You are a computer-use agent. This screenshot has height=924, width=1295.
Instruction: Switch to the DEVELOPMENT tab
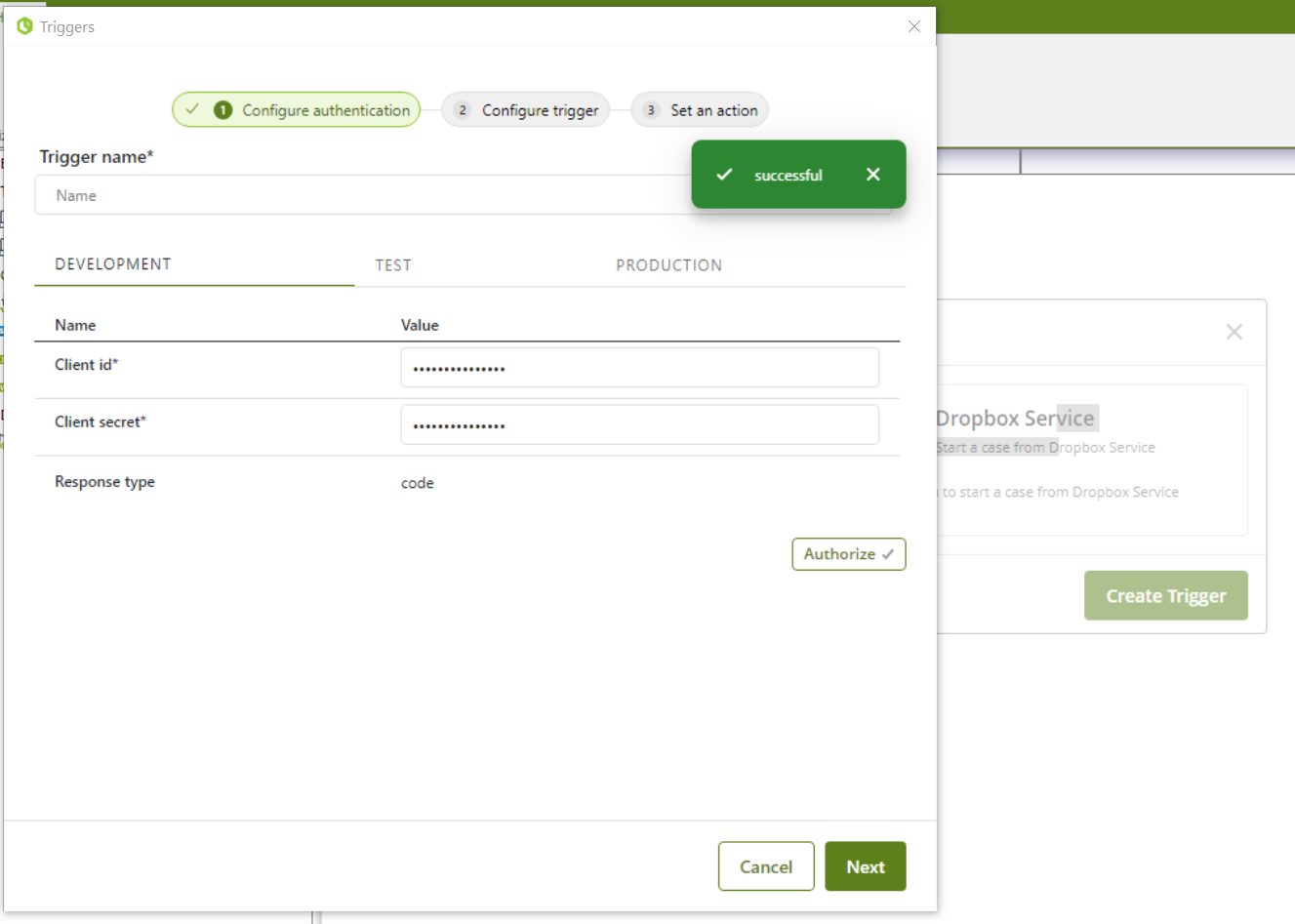[113, 264]
